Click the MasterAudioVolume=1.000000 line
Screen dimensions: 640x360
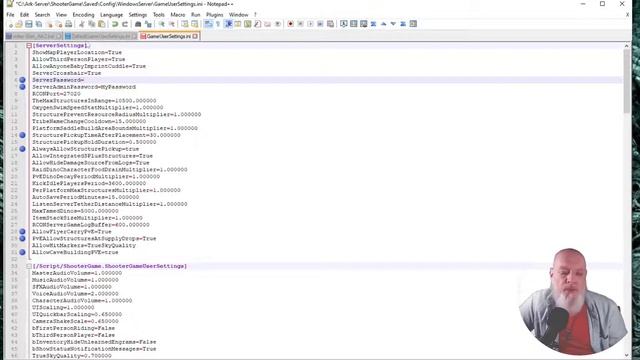point(77,273)
